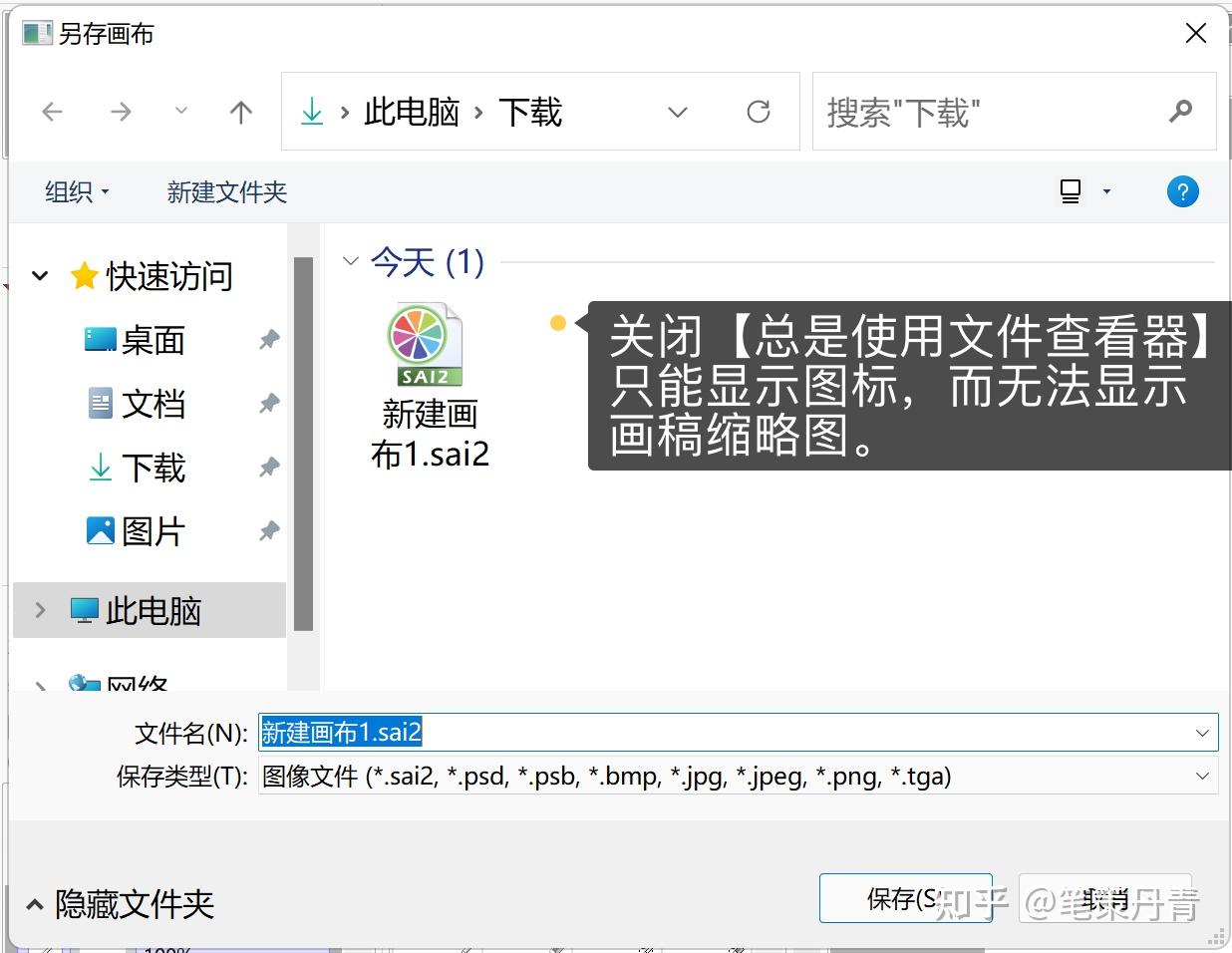Unpin 桌面 from Quick access
The height and width of the screenshot is (953, 1232).
[x=267, y=340]
